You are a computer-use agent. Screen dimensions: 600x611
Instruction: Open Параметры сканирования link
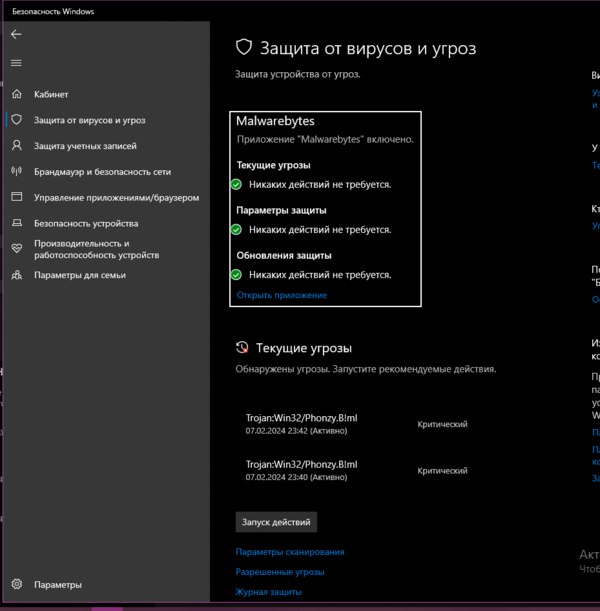coord(290,552)
